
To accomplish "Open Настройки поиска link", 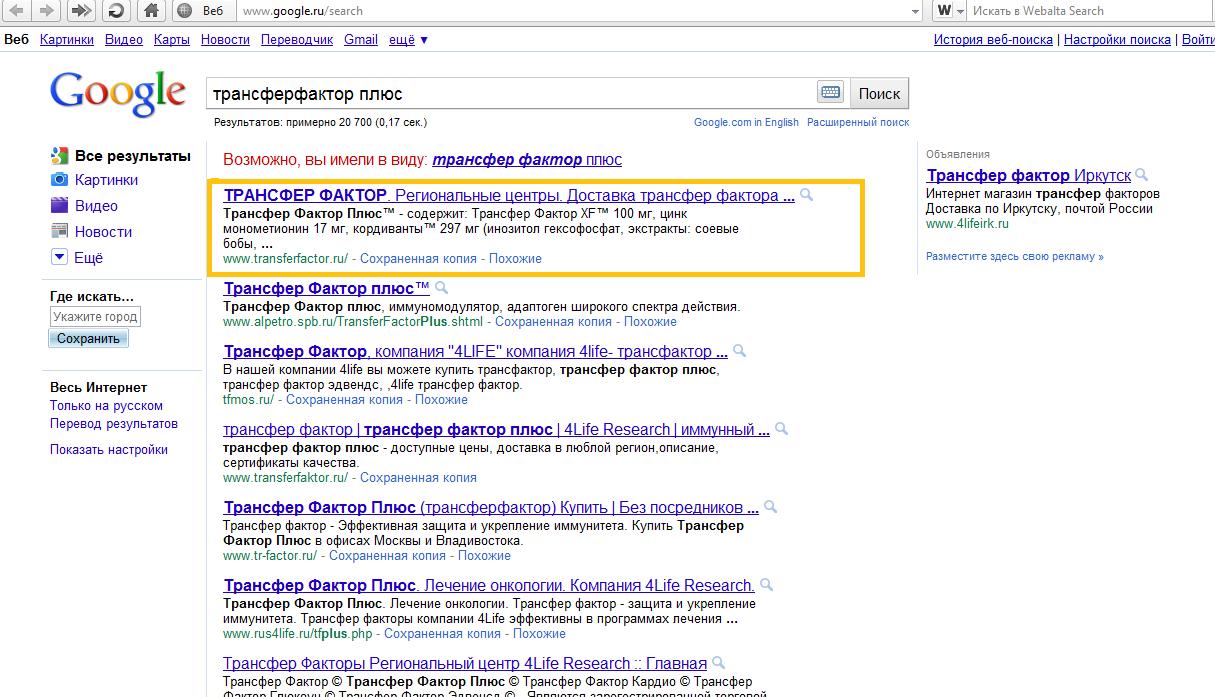I will 1117,40.
